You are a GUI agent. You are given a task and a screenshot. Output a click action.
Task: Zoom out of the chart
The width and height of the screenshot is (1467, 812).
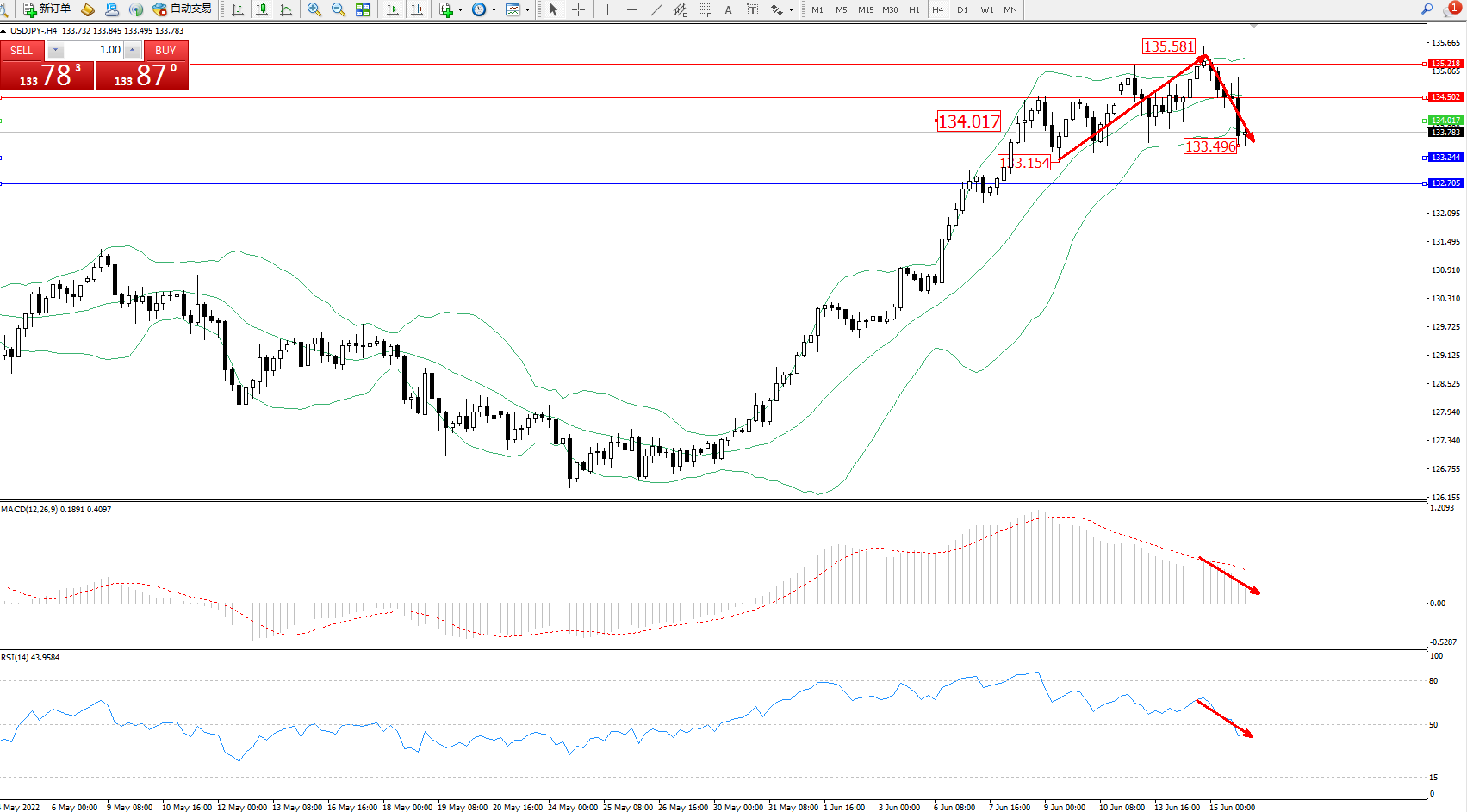pyautogui.click(x=339, y=9)
